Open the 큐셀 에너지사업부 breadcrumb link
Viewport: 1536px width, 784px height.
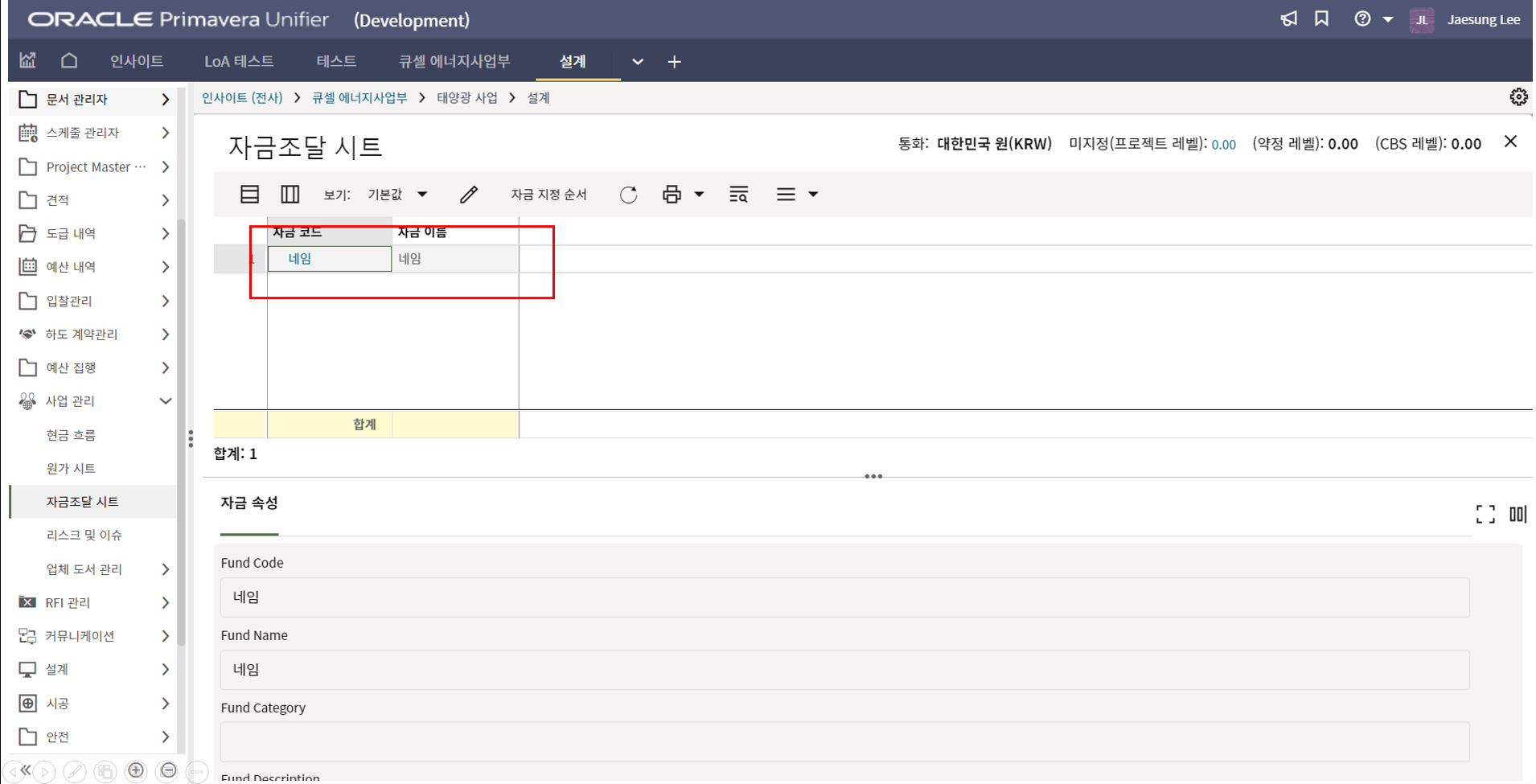pyautogui.click(x=359, y=98)
